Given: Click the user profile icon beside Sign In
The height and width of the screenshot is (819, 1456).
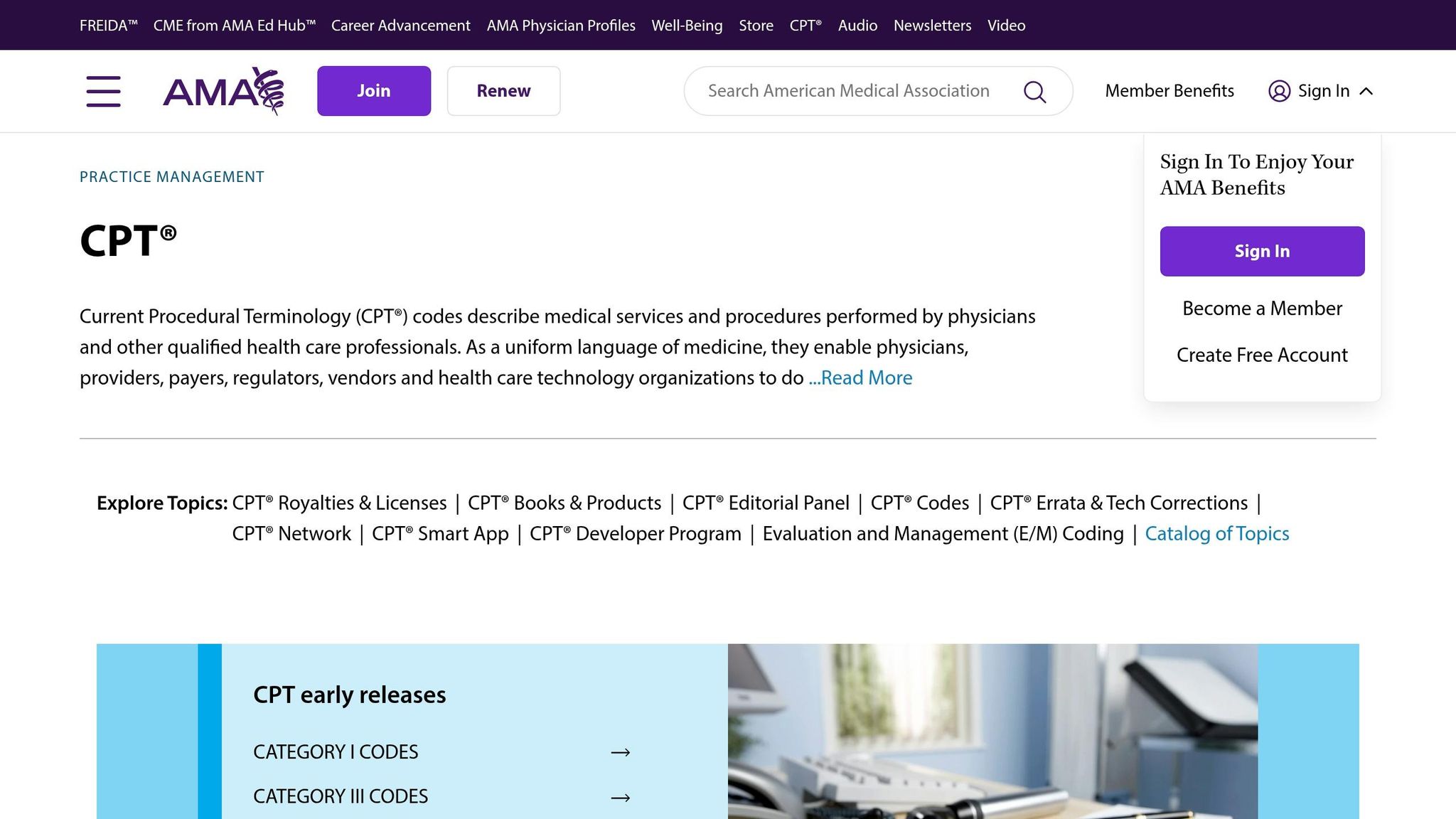Looking at the screenshot, I should click(x=1279, y=91).
